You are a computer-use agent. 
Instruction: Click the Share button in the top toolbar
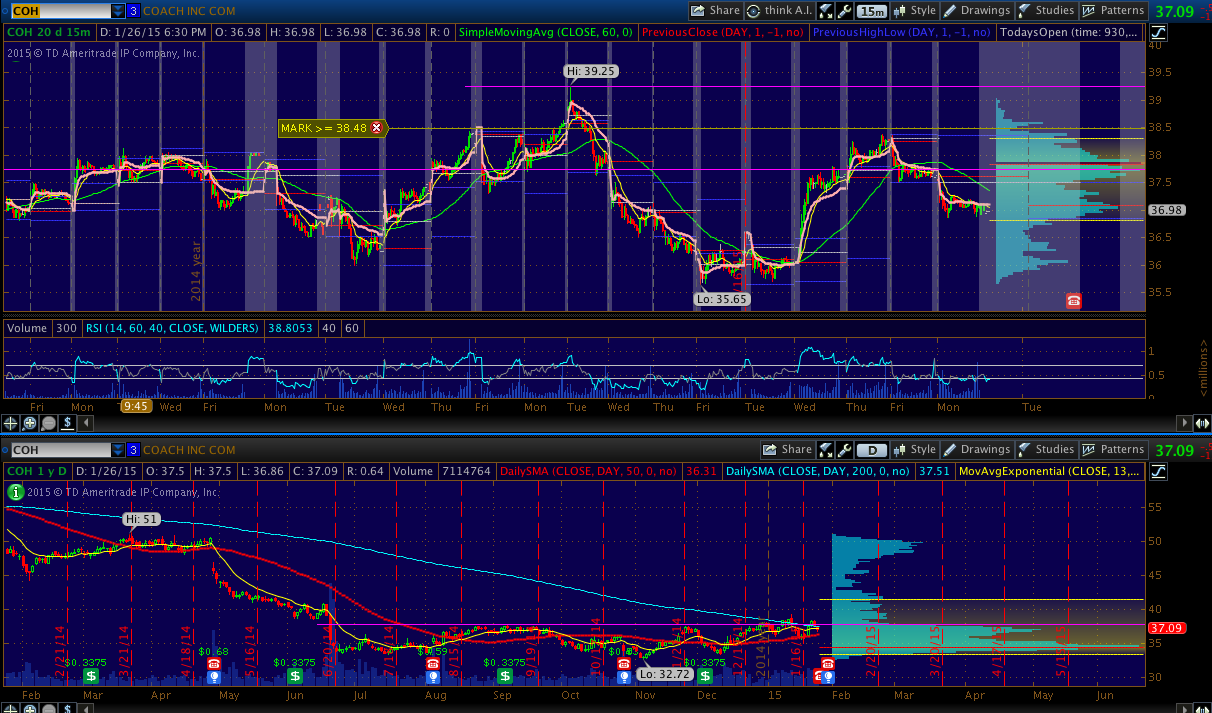[x=716, y=11]
